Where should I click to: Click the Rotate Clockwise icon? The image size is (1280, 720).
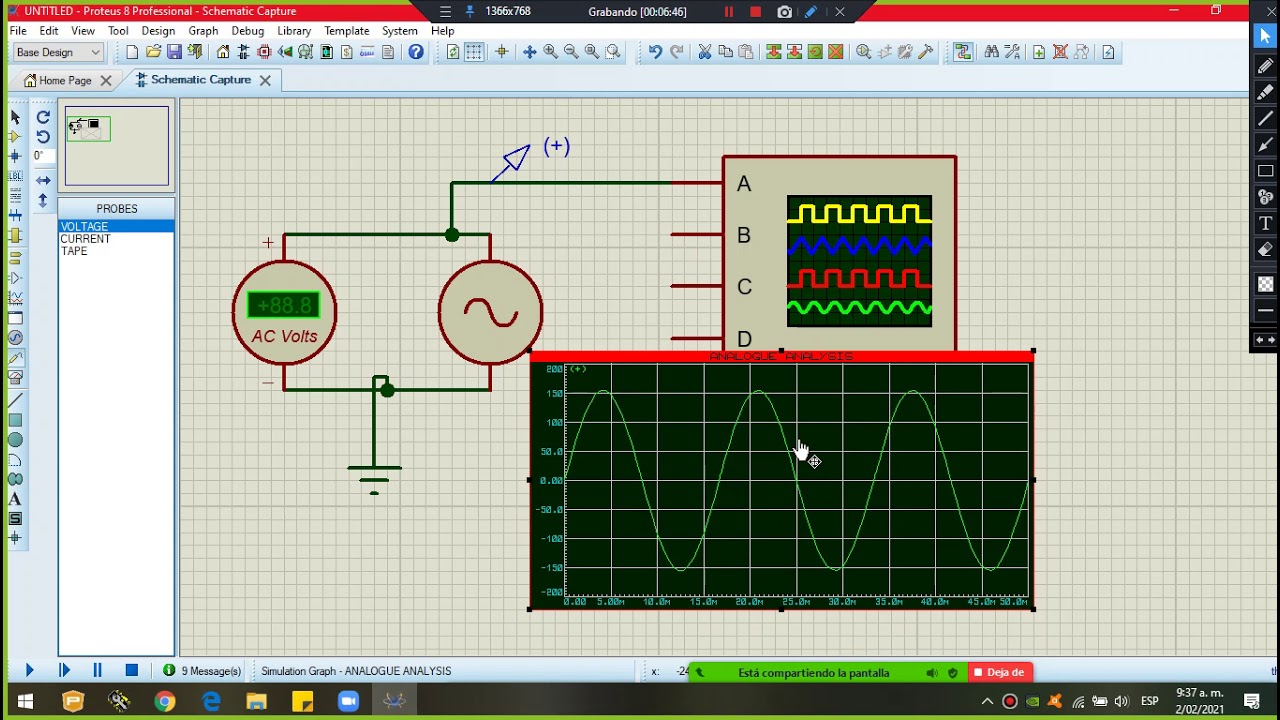tap(43, 117)
